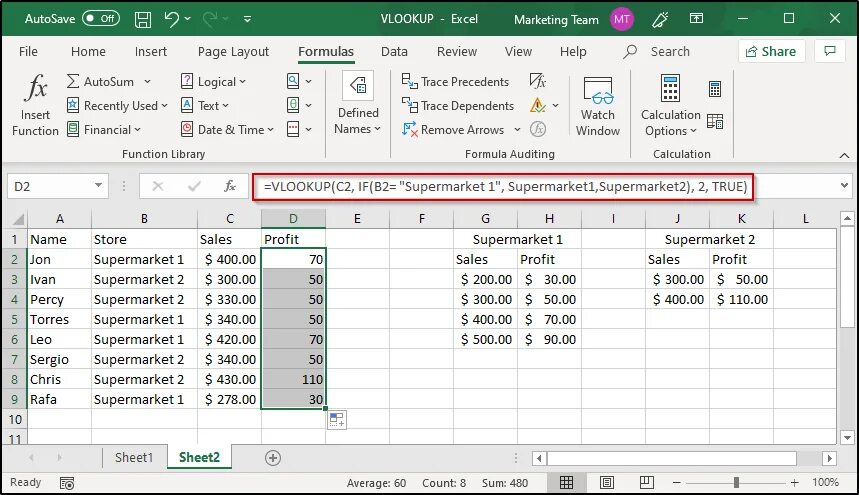
Task: Open the Defined Names dropdown
Action: 358,104
